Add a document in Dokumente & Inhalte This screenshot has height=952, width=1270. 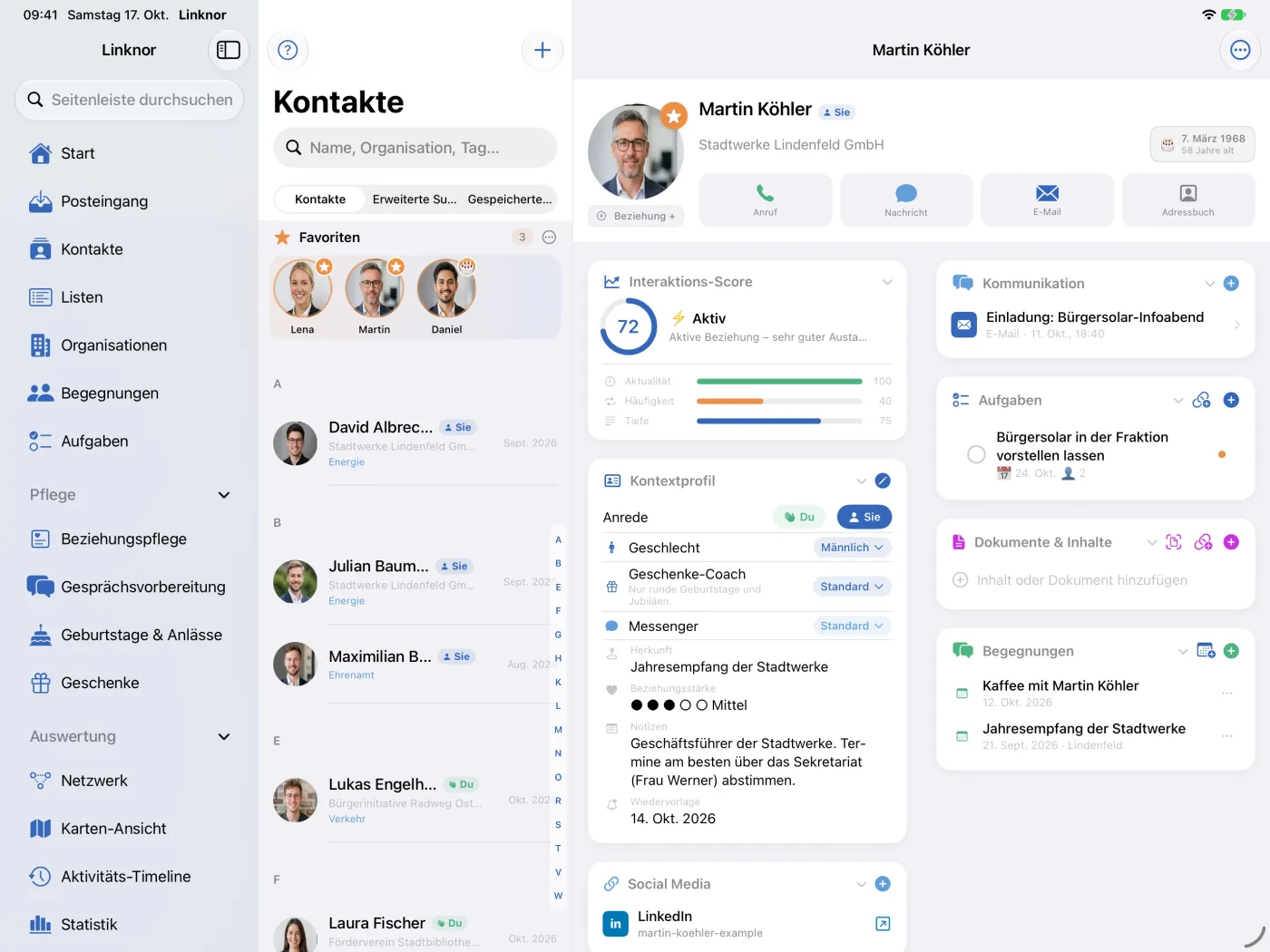[x=1231, y=542]
